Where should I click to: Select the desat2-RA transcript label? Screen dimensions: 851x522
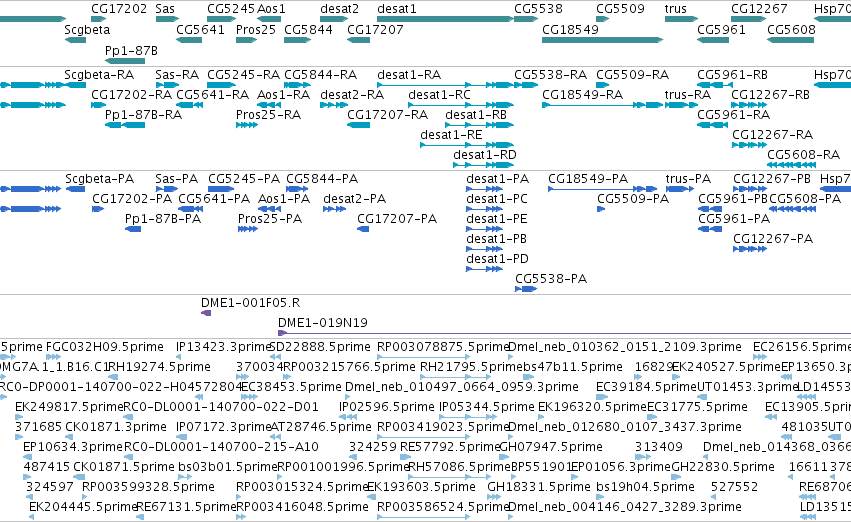coord(352,94)
